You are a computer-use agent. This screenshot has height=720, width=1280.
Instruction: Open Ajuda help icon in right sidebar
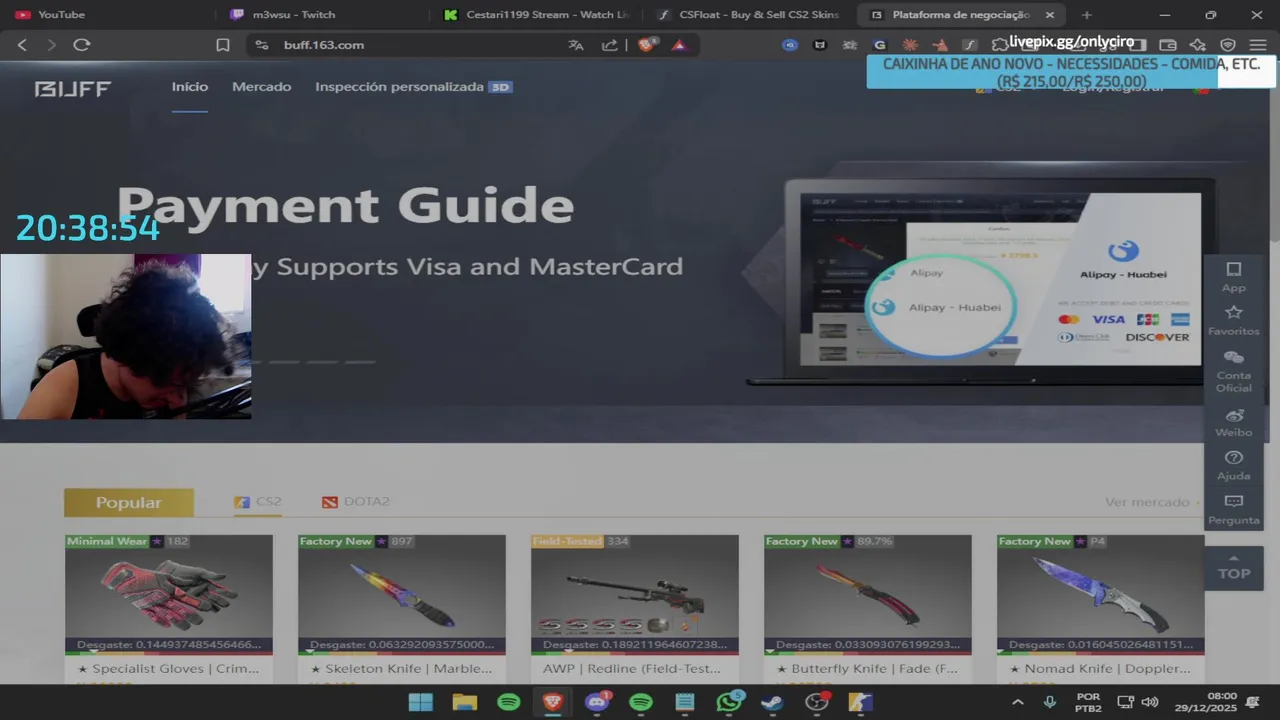(1234, 465)
